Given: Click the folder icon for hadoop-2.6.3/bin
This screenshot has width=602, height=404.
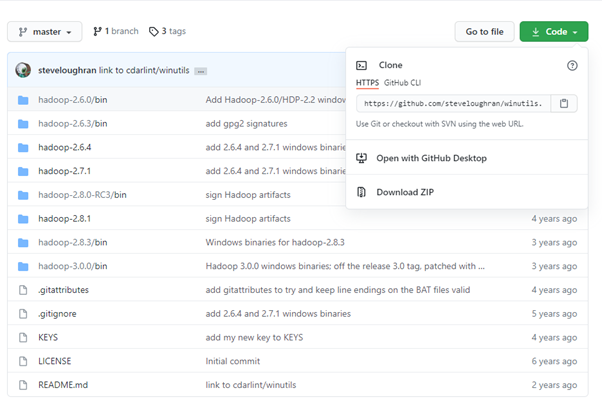Looking at the screenshot, I should (x=23, y=124).
